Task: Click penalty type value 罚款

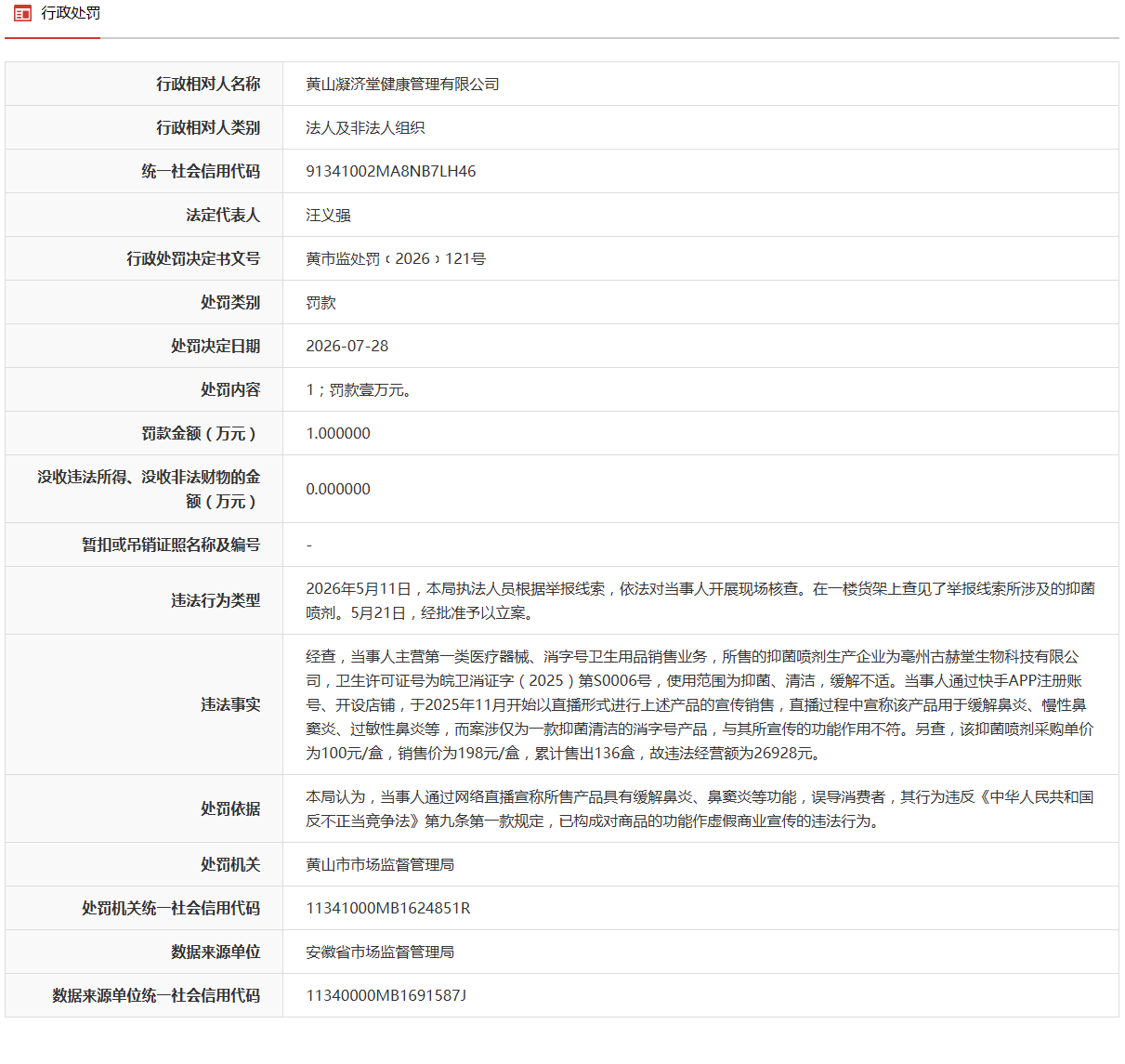Action: click(x=320, y=302)
